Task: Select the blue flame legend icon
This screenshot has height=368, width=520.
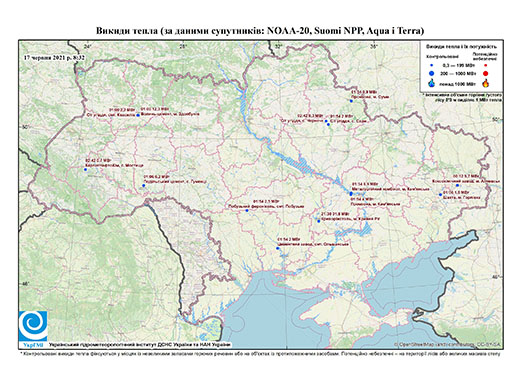Action: coord(431,83)
